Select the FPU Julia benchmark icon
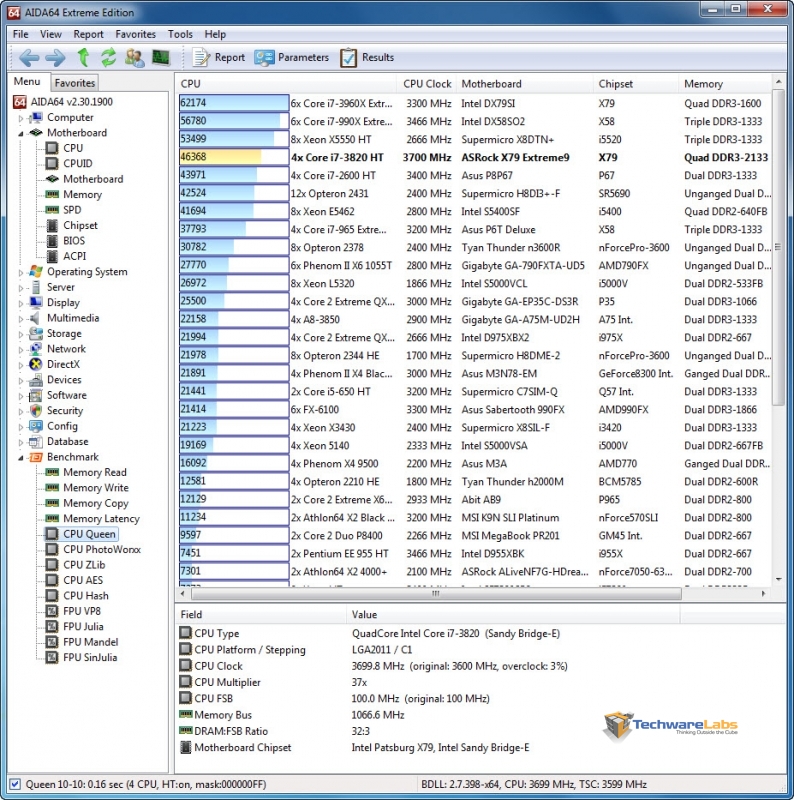This screenshot has height=800, width=794. click(x=52, y=626)
